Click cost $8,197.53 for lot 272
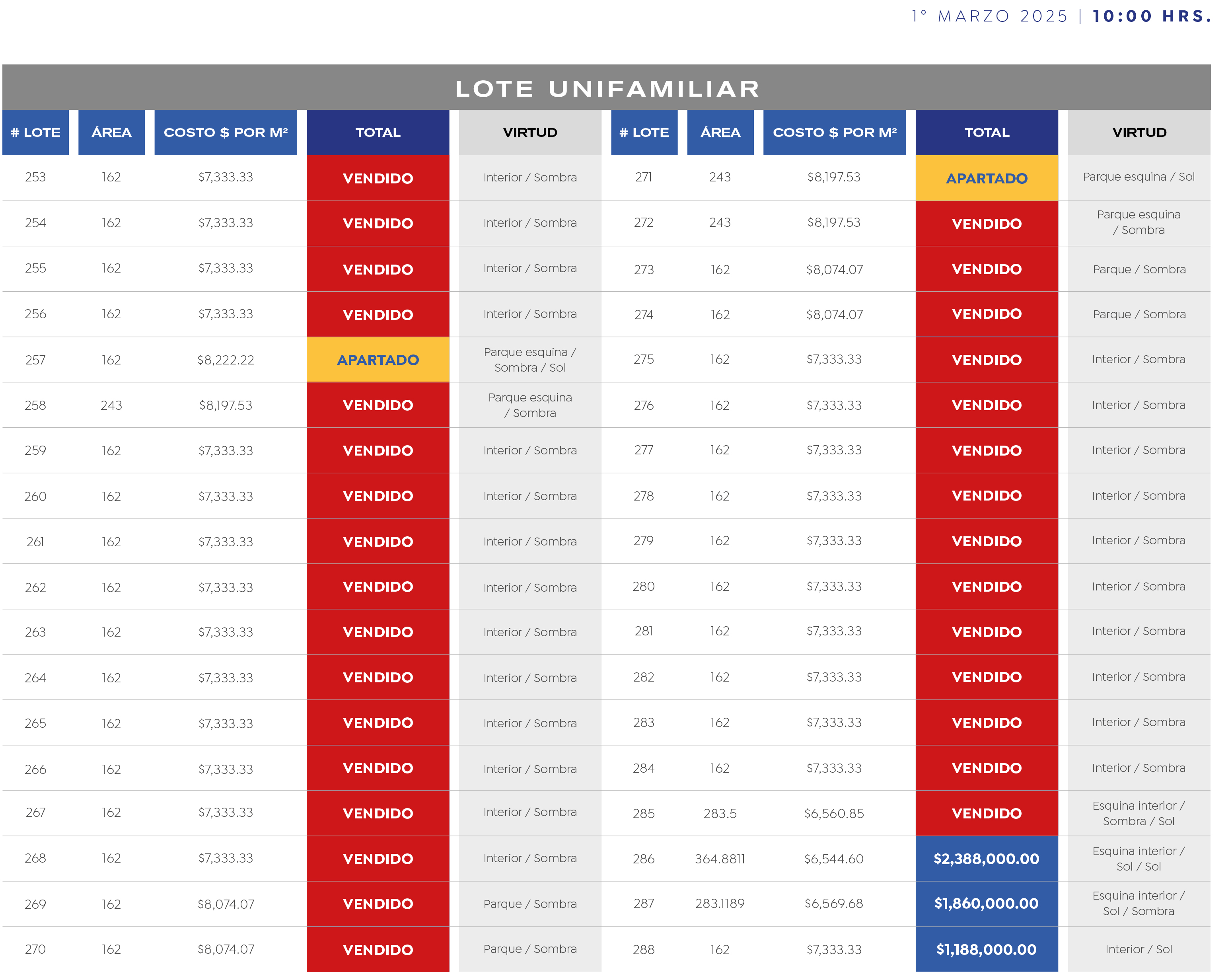This screenshot has width=1232, height=972. click(834, 222)
